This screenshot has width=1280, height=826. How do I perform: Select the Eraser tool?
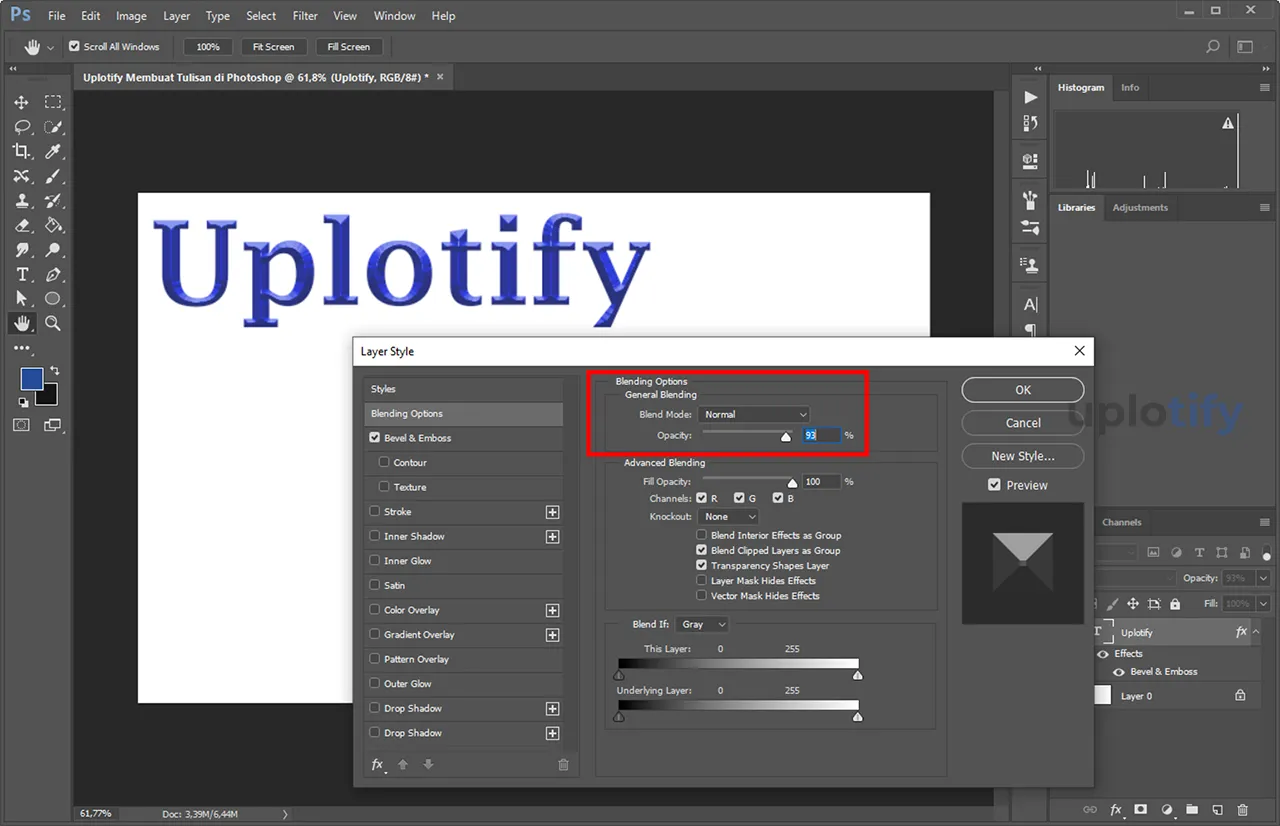pos(21,225)
